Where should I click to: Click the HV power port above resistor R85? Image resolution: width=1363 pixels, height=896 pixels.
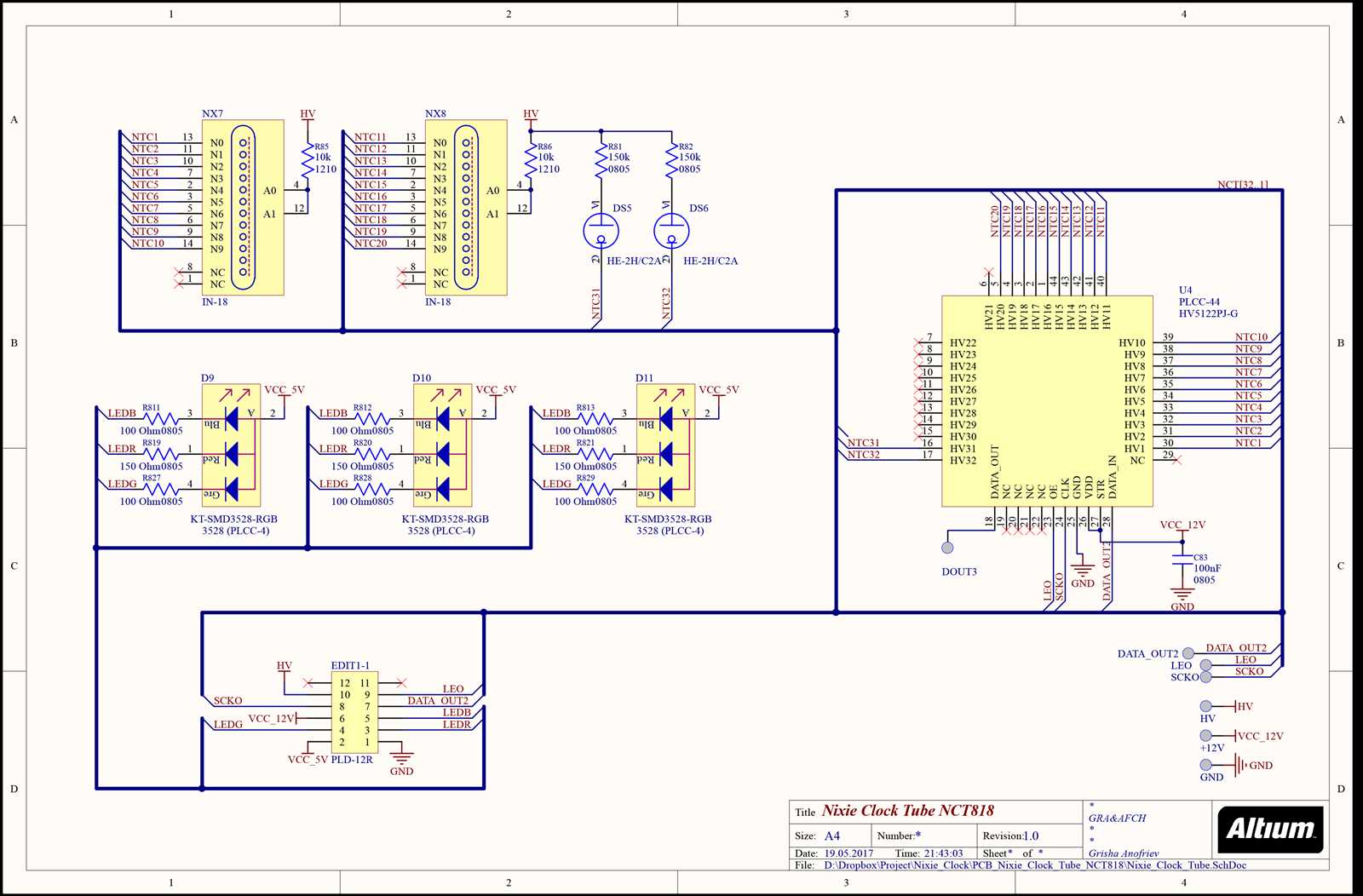point(307,113)
